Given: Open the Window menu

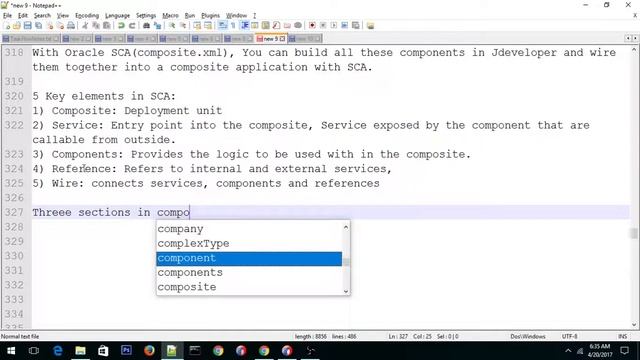Looking at the screenshot, I should click(236, 16).
